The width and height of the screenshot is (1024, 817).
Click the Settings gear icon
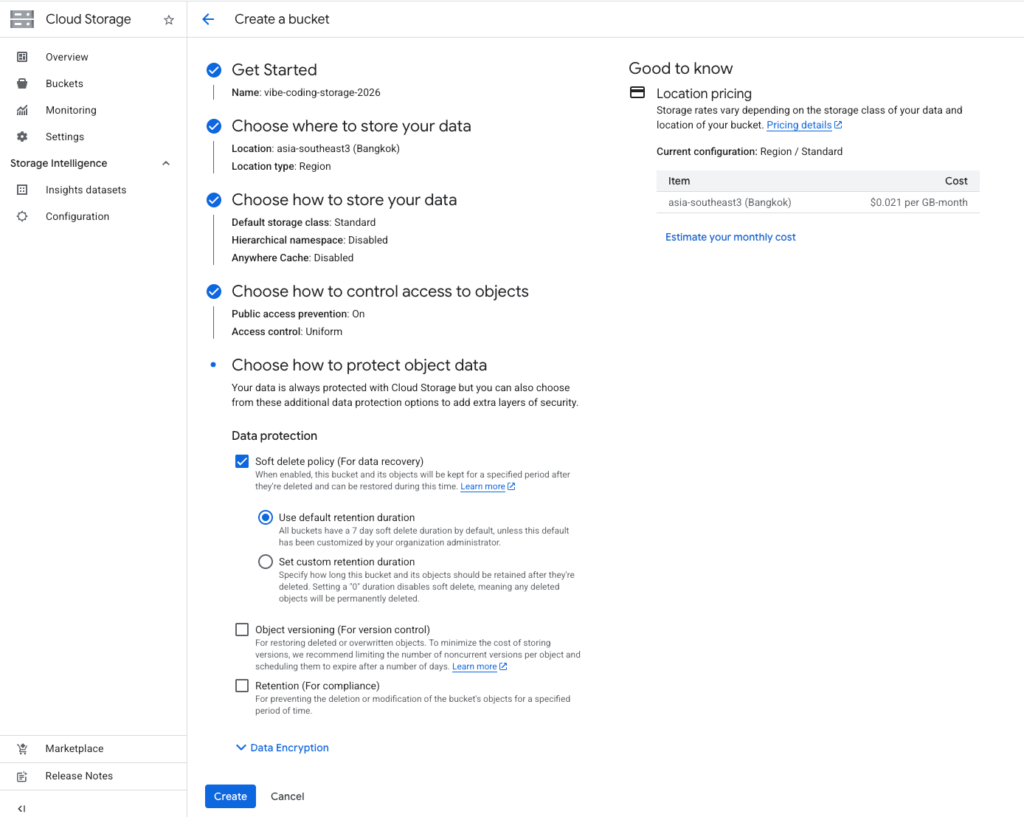point(22,137)
